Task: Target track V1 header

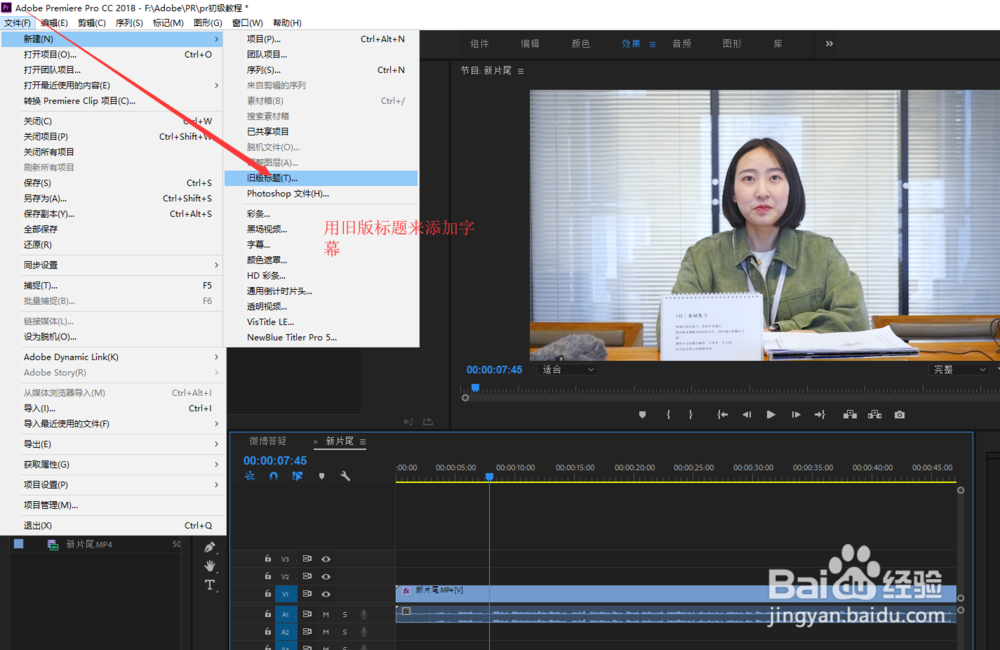Action: (286, 594)
